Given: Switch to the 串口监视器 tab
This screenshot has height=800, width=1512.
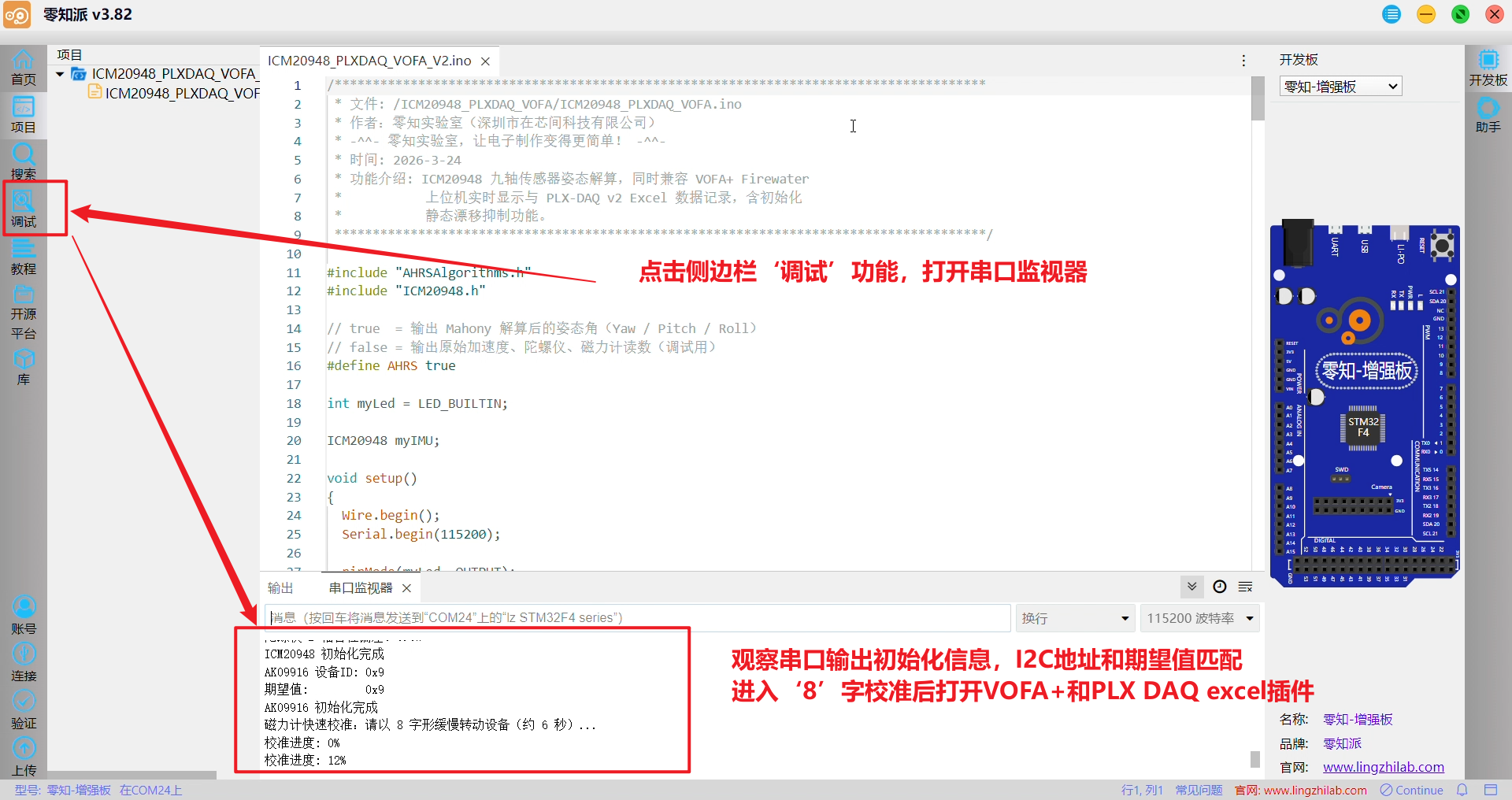Looking at the screenshot, I should coord(361,588).
